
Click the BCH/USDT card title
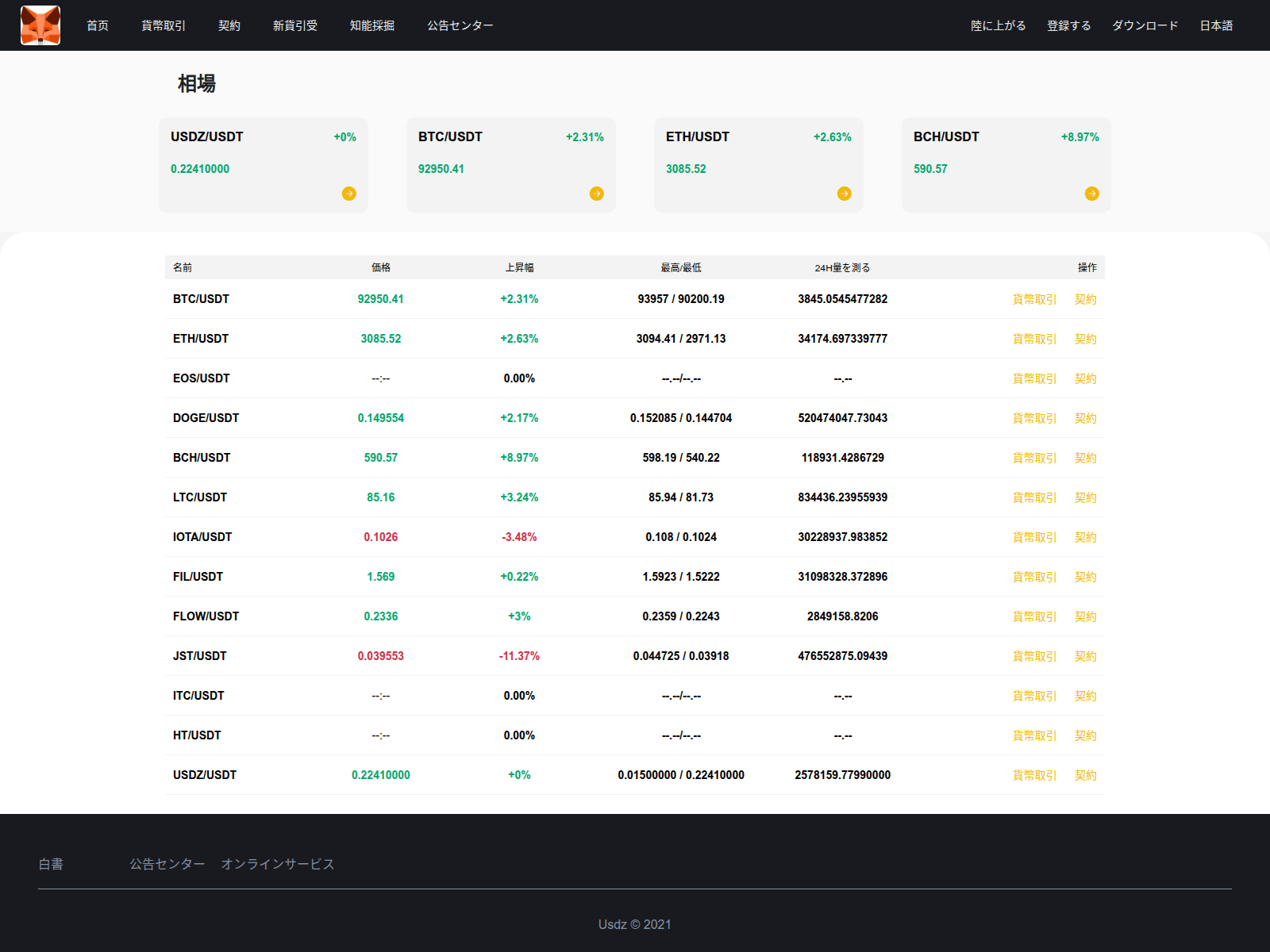pyautogui.click(x=946, y=136)
